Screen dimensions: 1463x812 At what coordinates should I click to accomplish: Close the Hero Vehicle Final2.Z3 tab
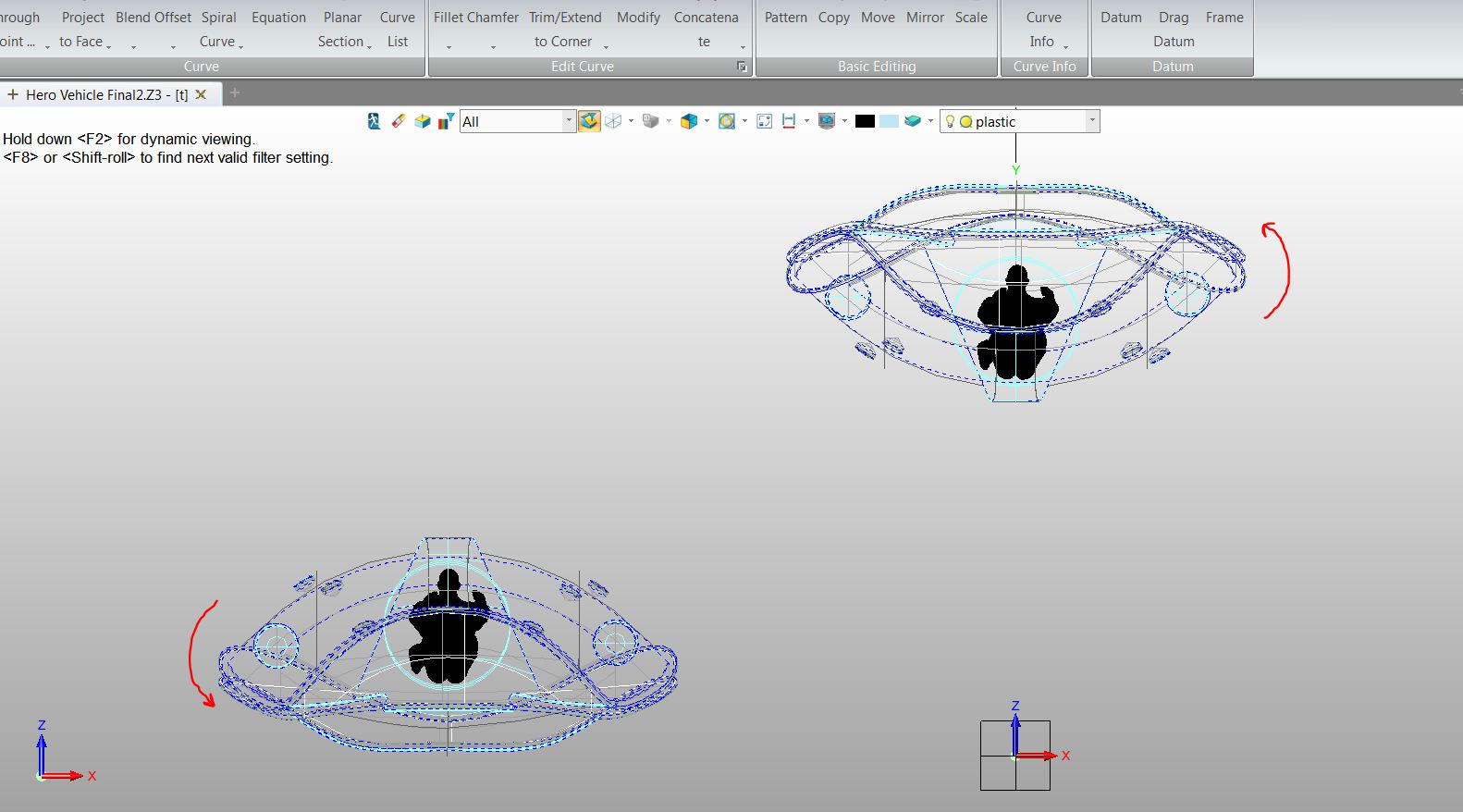pos(201,94)
